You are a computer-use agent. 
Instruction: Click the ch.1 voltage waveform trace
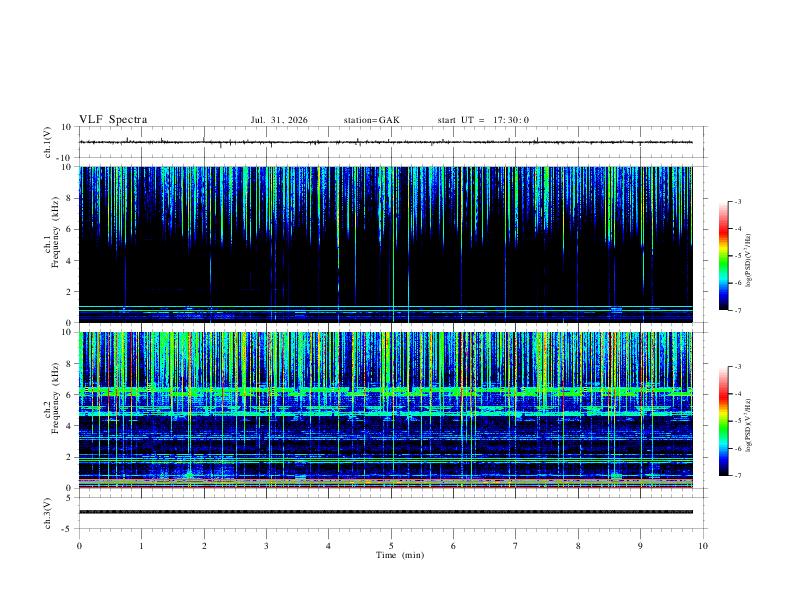click(386, 142)
